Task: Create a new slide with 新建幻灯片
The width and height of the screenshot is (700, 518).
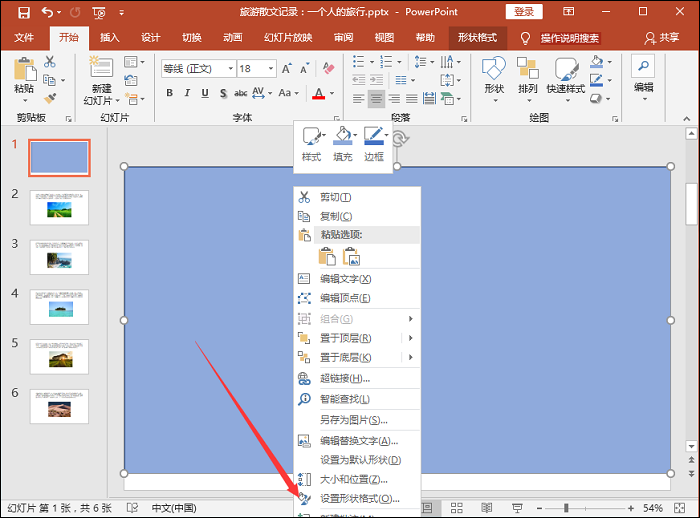Action: click(x=101, y=80)
